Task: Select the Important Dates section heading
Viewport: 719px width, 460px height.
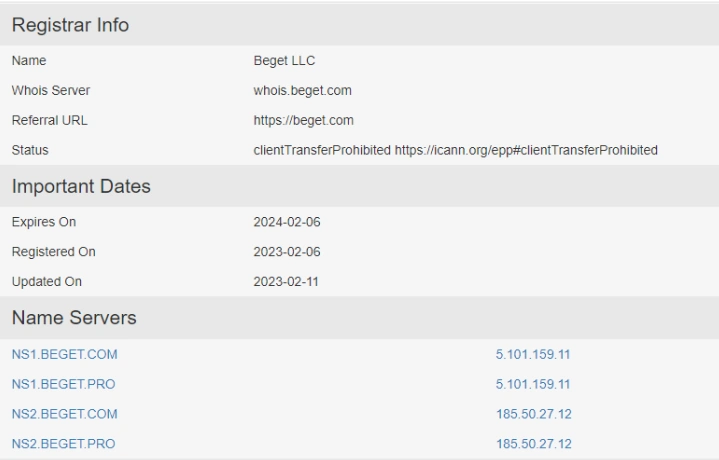Action: pyautogui.click(x=81, y=186)
